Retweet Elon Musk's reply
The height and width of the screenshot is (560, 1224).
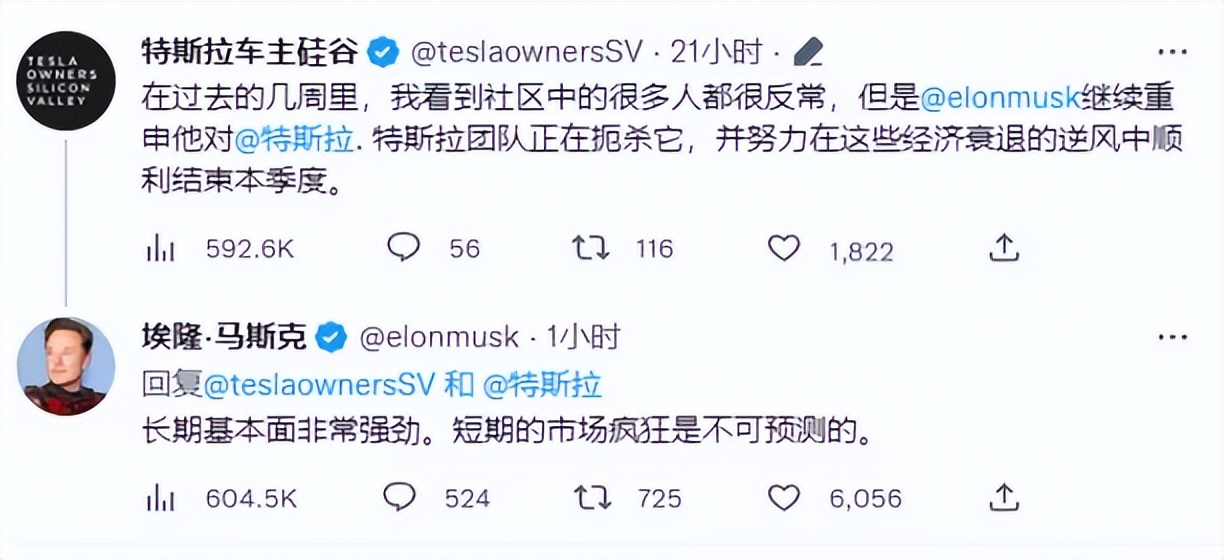(591, 497)
